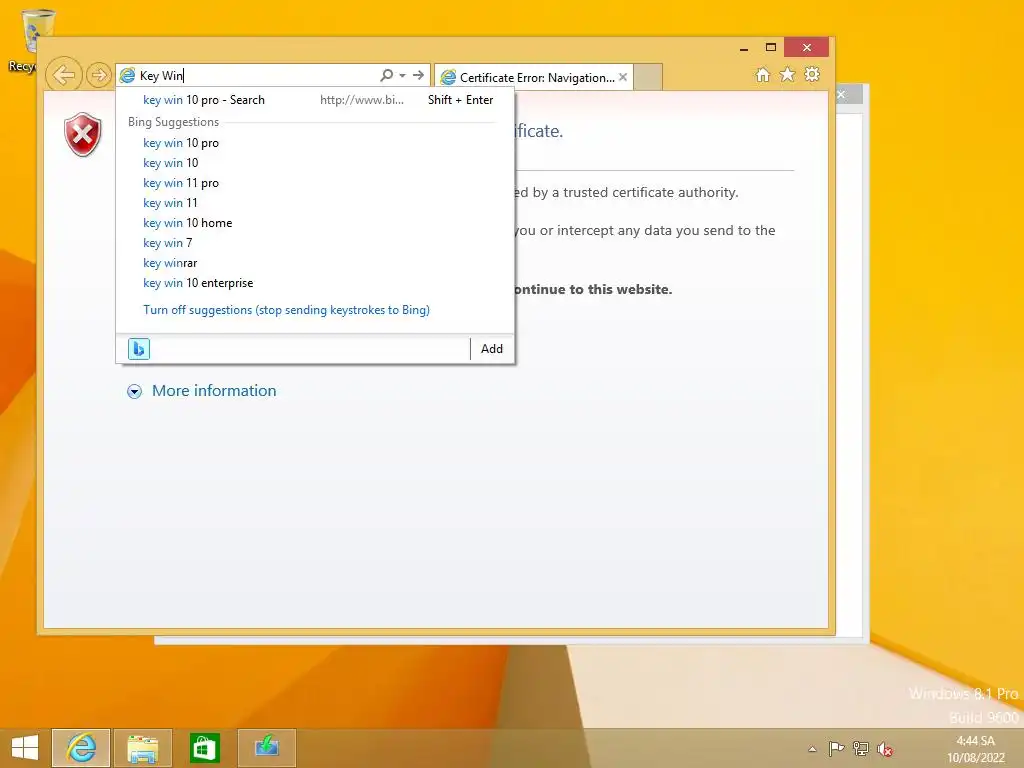This screenshot has width=1024, height=768.
Task: Select the Bing search provider icon
Action: tap(138, 349)
